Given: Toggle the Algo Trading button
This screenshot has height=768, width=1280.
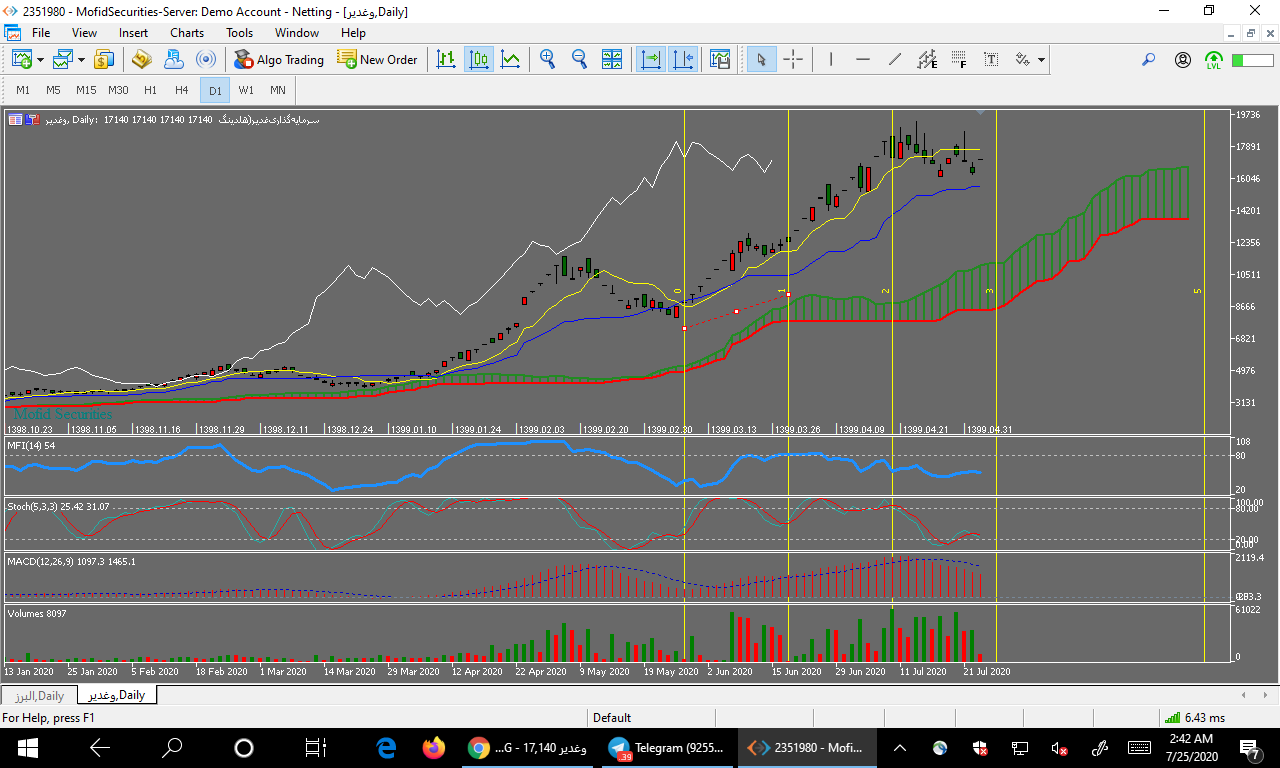Looking at the screenshot, I should pos(279,60).
